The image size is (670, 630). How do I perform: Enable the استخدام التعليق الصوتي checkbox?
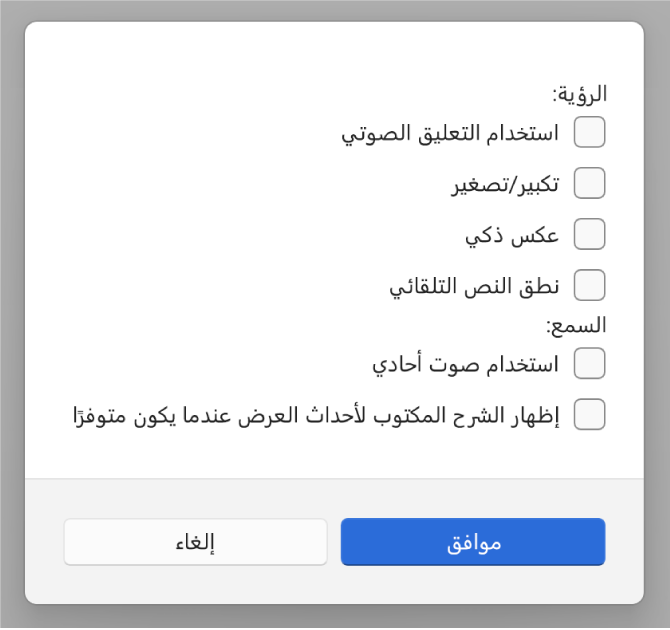(589, 132)
